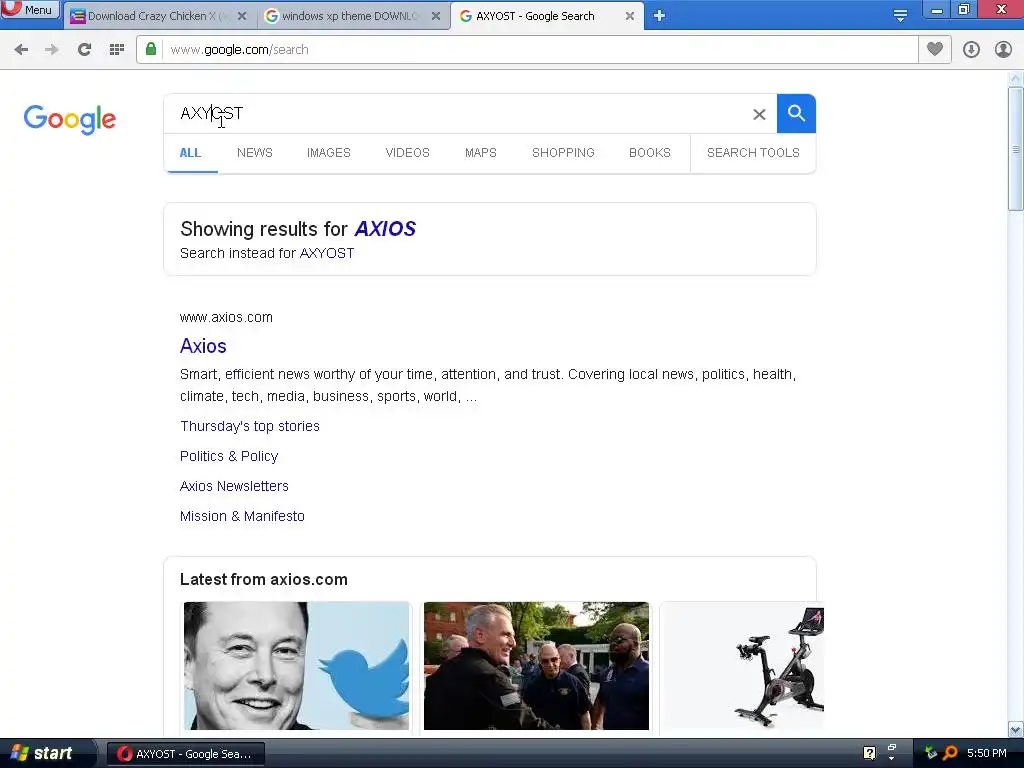Open the Twitter bird story thumbnail
This screenshot has width=1024, height=768.
pyautogui.click(x=296, y=665)
